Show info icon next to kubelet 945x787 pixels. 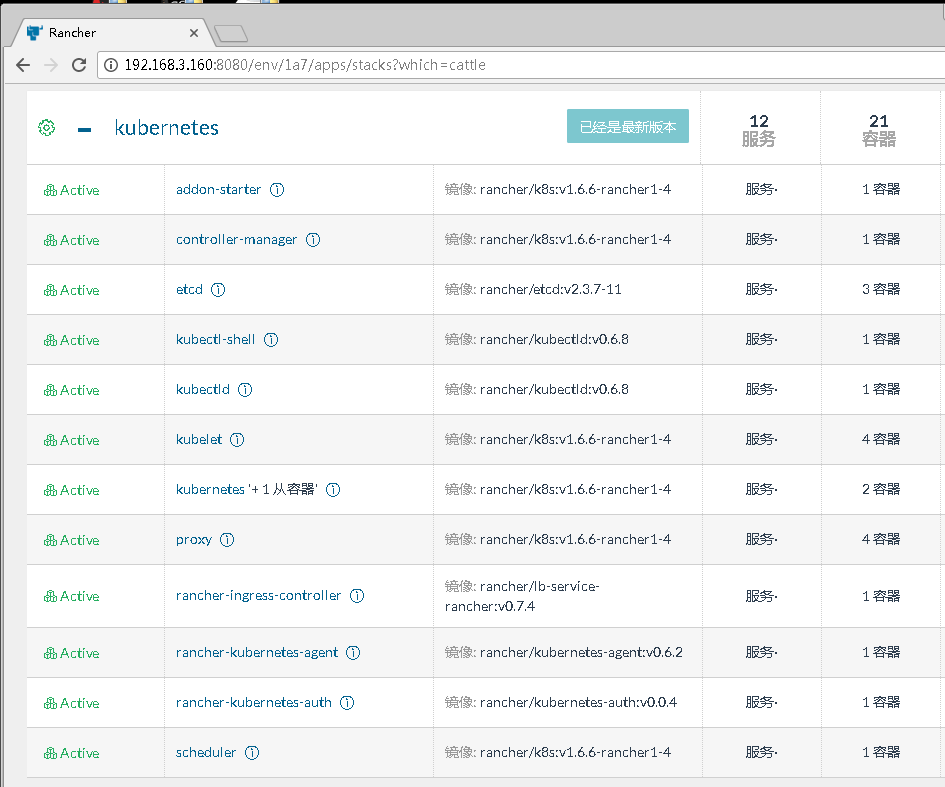237,440
